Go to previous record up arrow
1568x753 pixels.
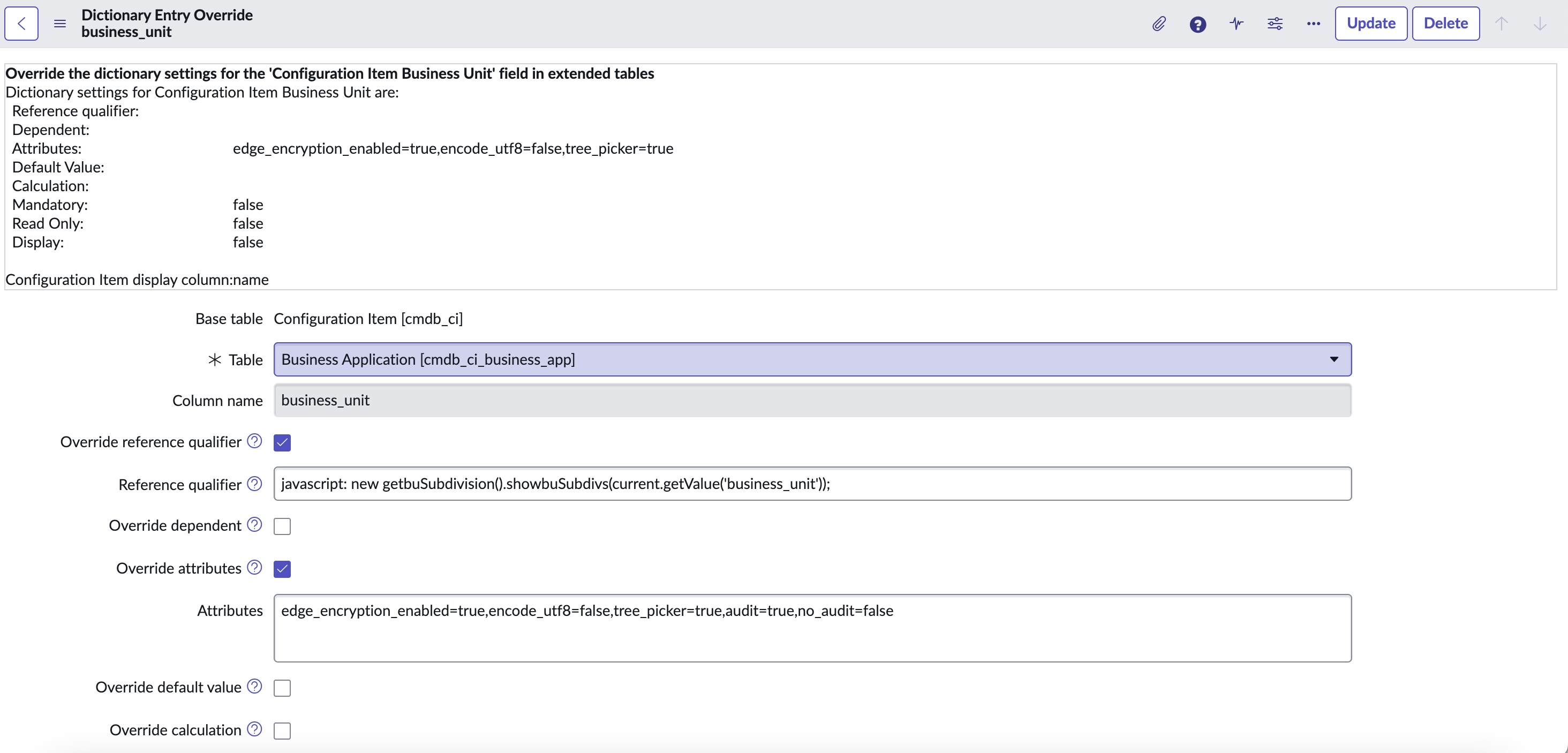click(x=1502, y=24)
